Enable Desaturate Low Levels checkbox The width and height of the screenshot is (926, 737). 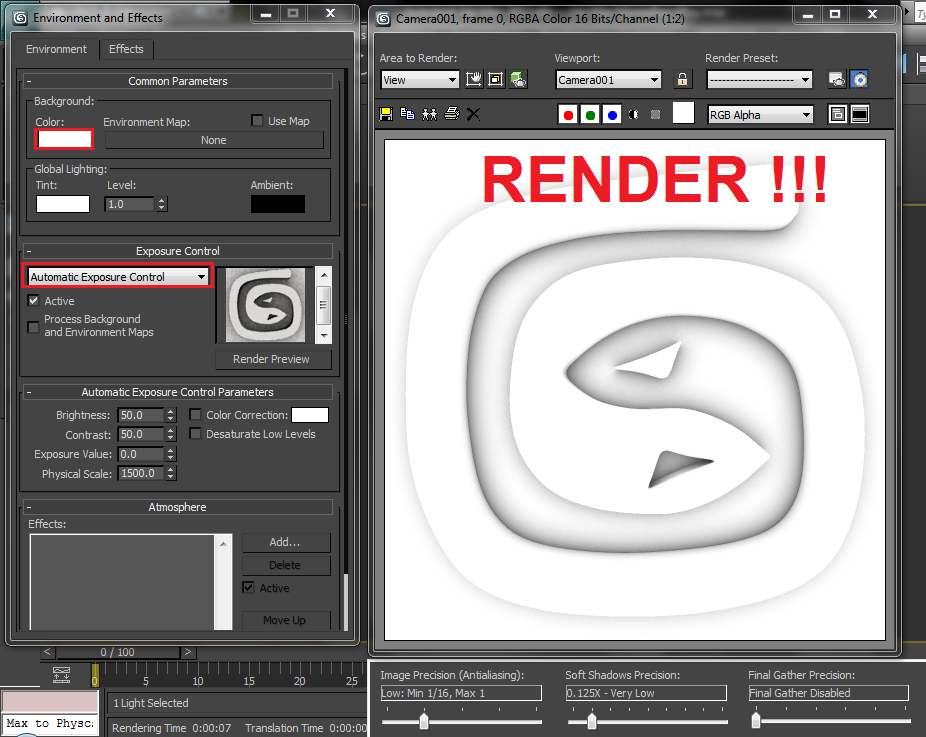click(x=195, y=433)
